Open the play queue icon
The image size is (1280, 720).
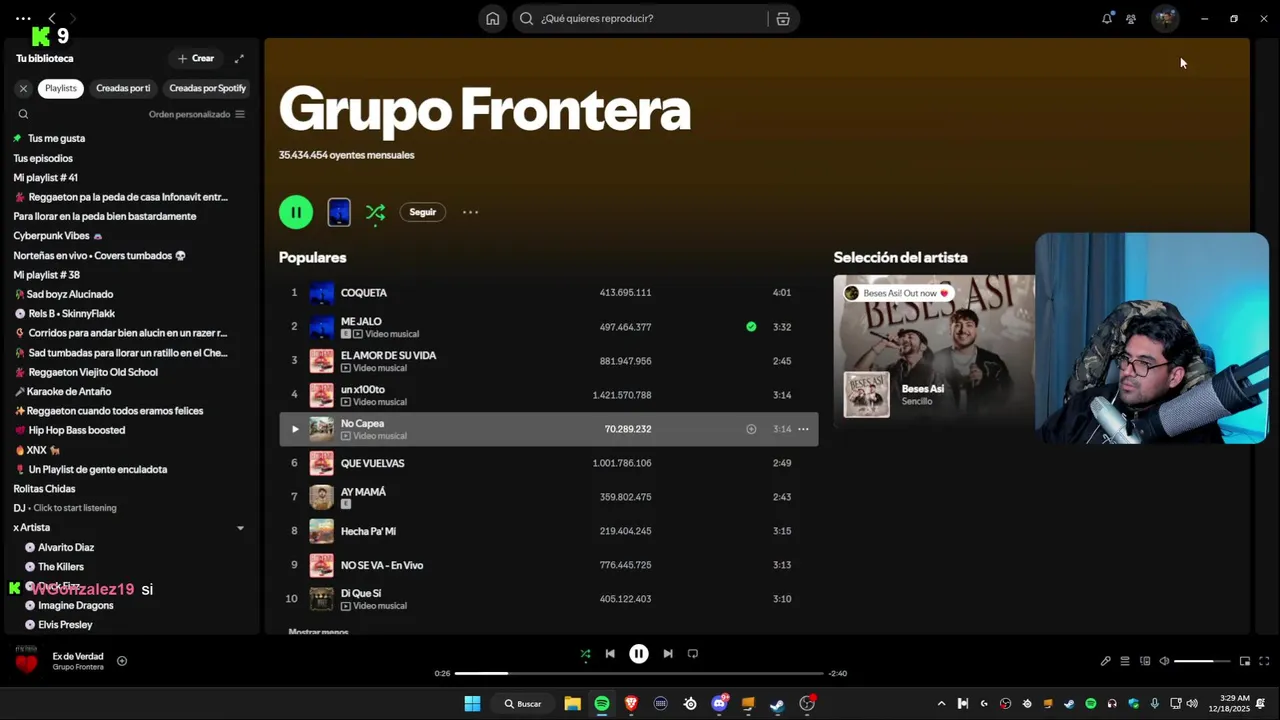point(1125,661)
